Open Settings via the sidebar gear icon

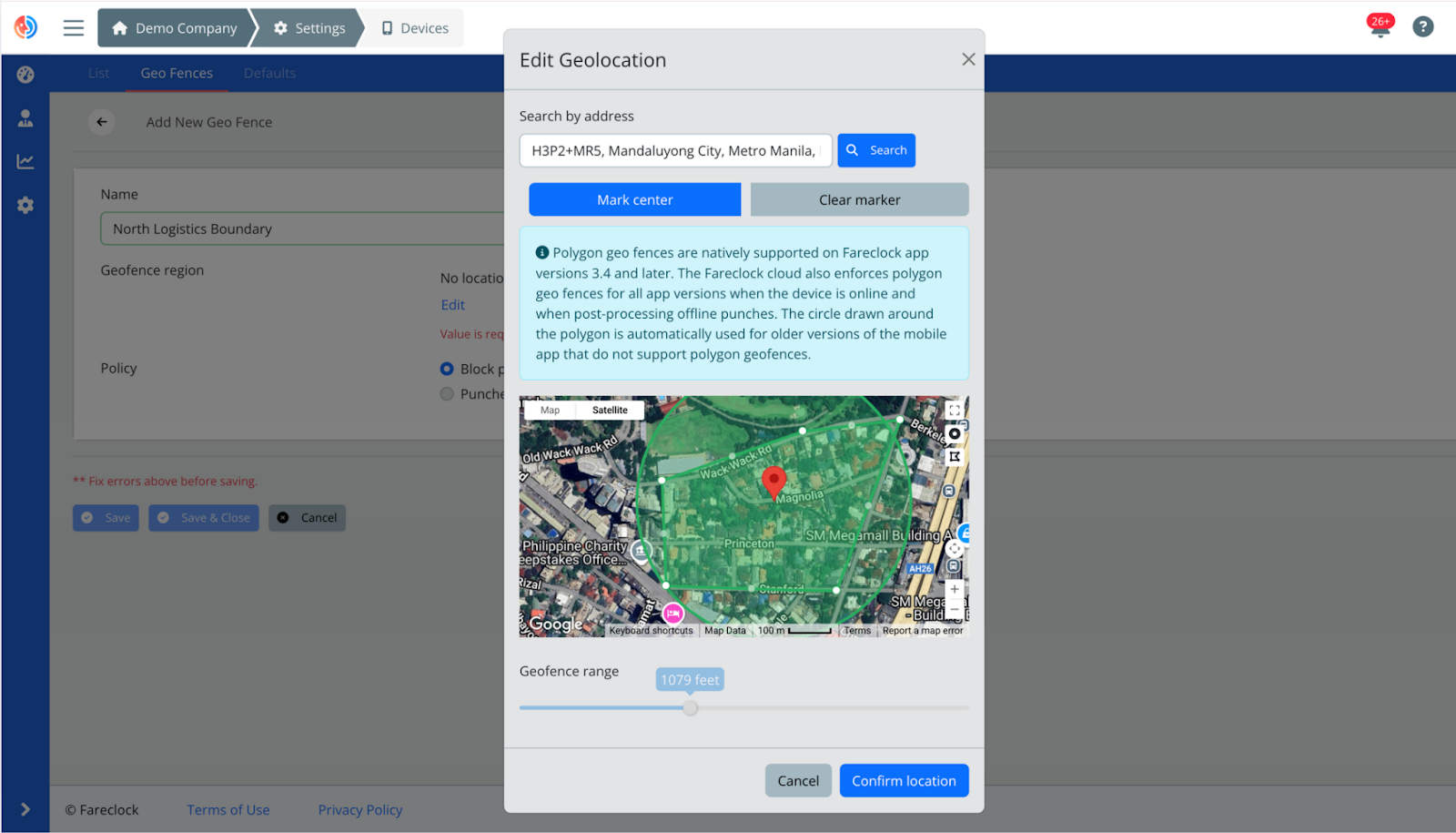point(24,205)
